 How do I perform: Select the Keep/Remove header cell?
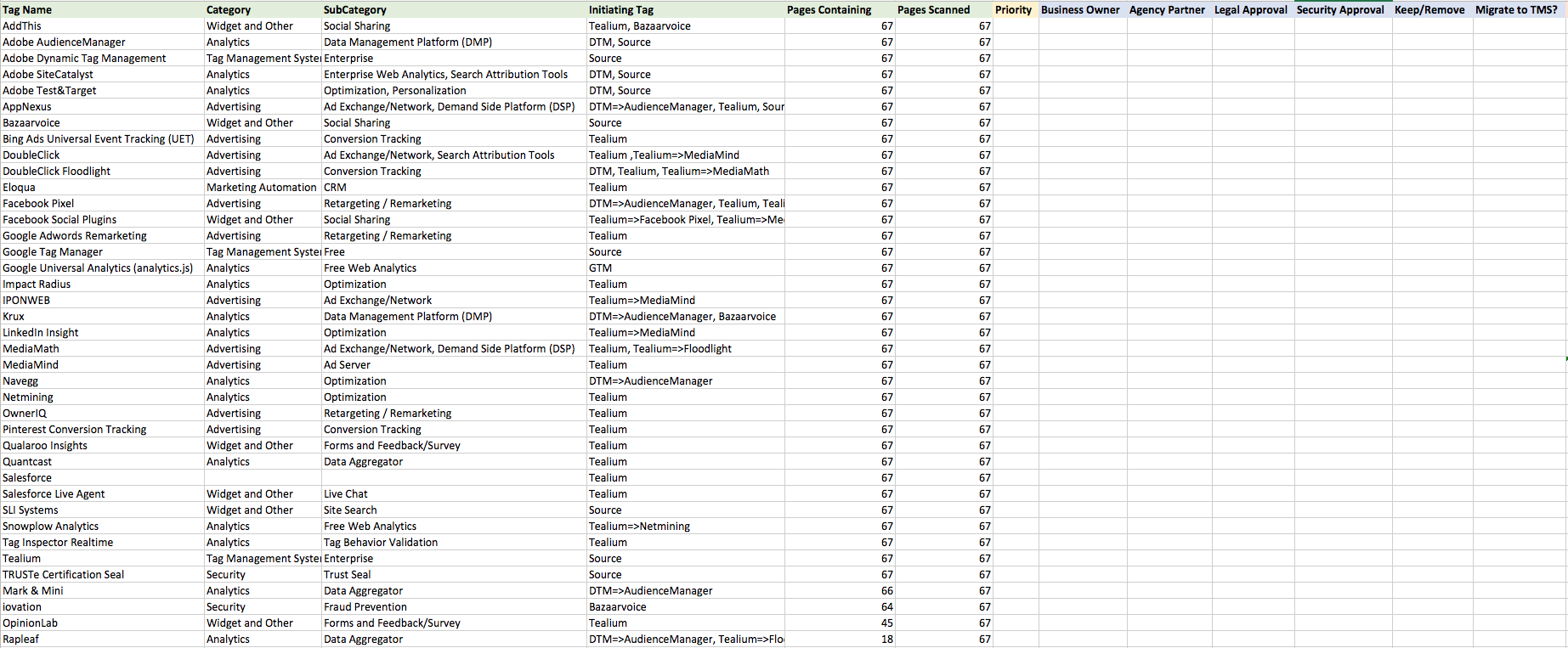coord(1432,9)
